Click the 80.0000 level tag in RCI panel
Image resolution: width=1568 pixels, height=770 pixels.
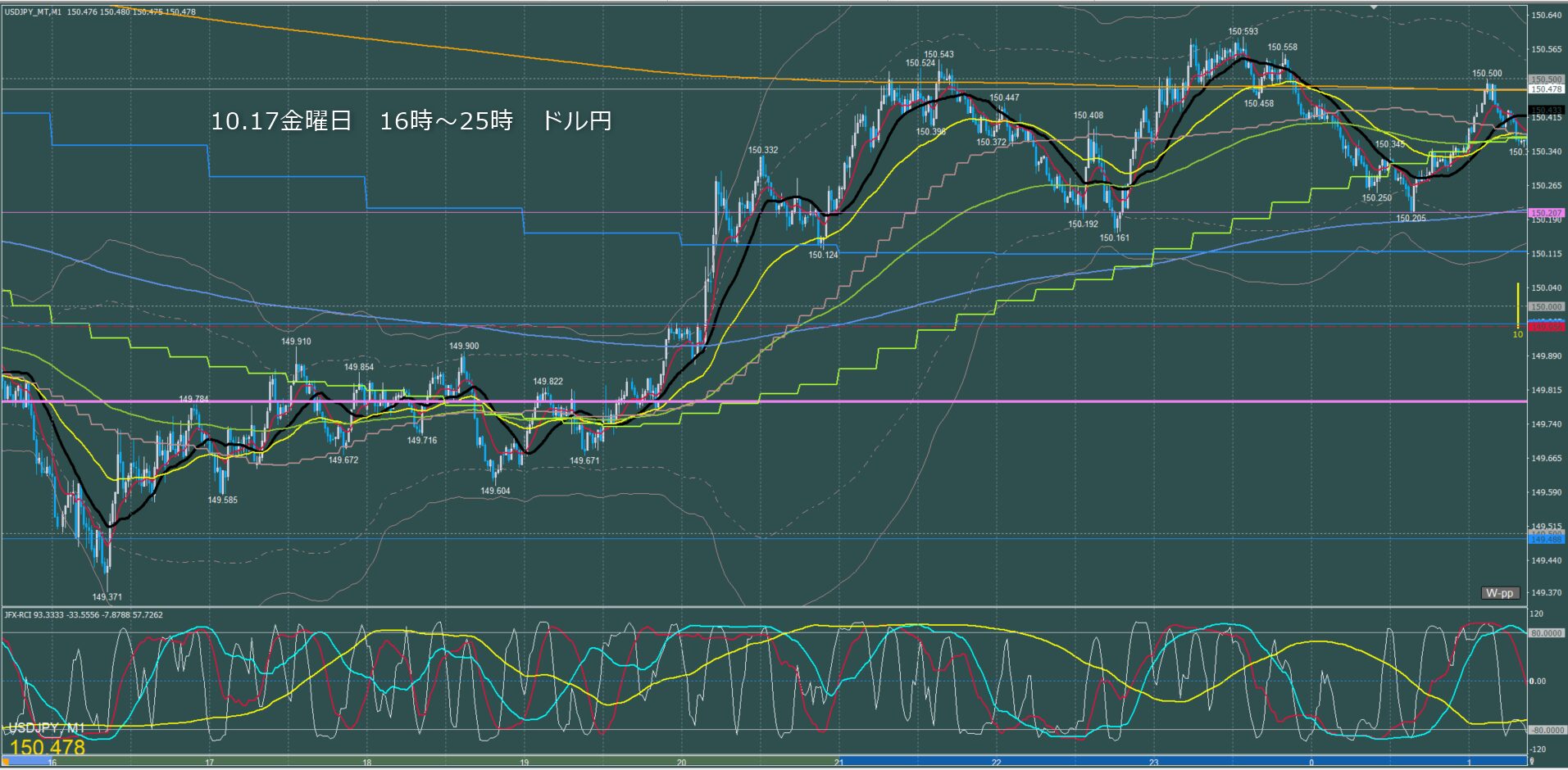pyautogui.click(x=1546, y=633)
